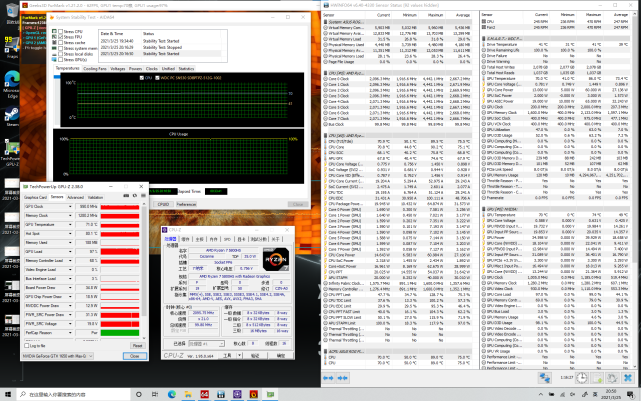This screenshot has width=641, height=401.
Task: Click the Preferences button in AIDA64
Action: [x=187, y=203]
